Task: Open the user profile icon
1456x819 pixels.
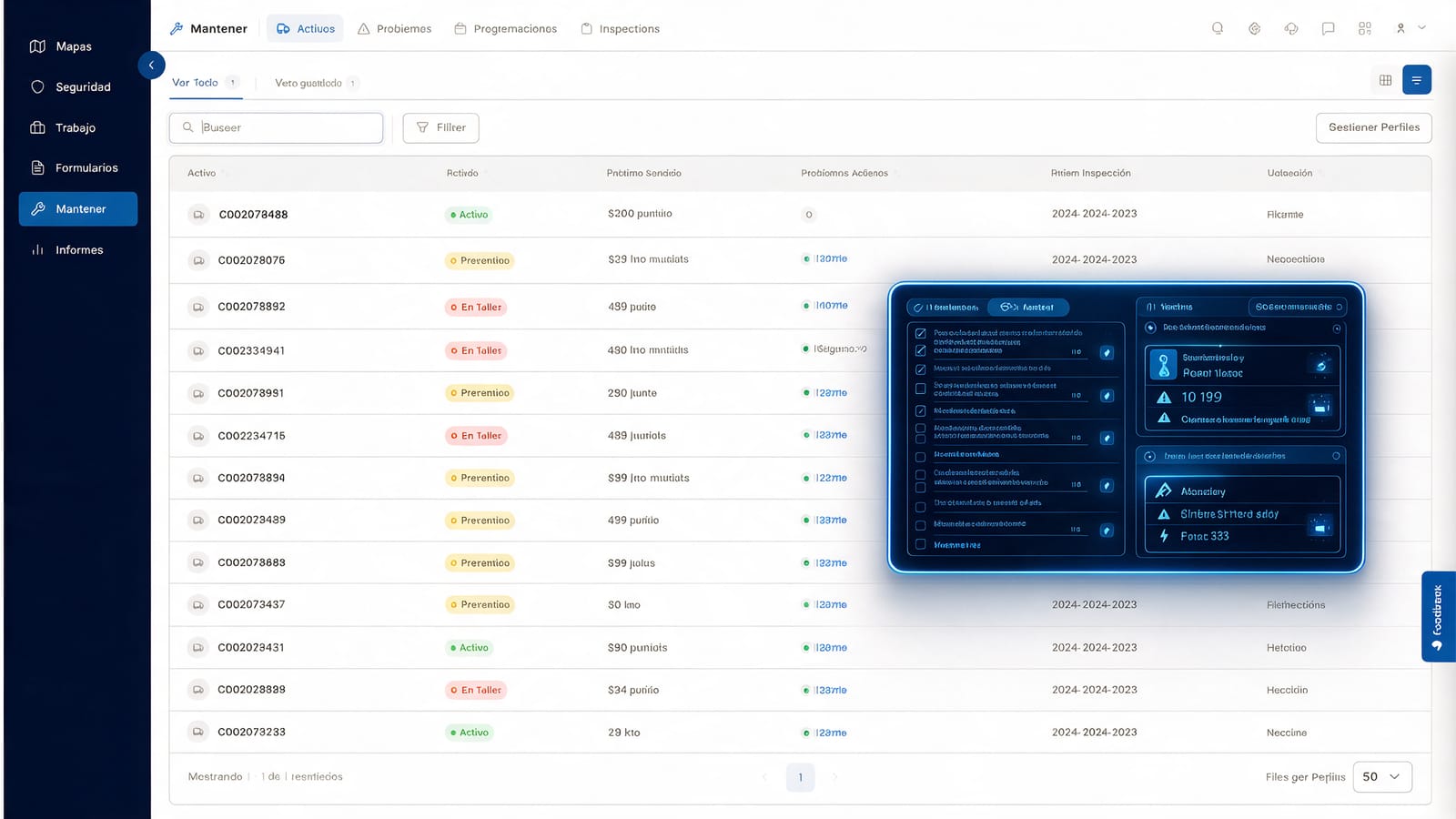Action: (1400, 28)
